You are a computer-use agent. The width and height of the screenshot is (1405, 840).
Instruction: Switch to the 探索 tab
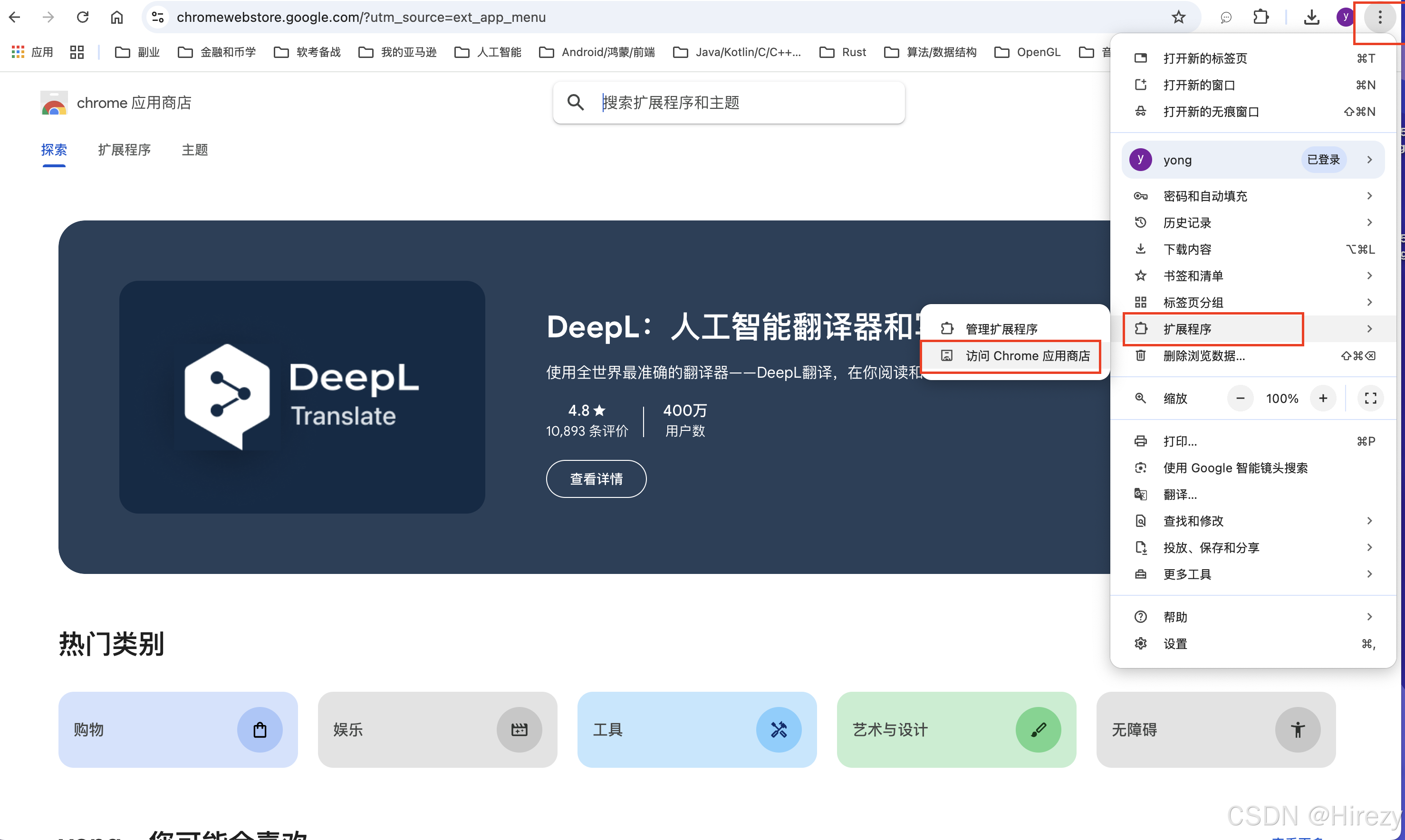[54, 150]
